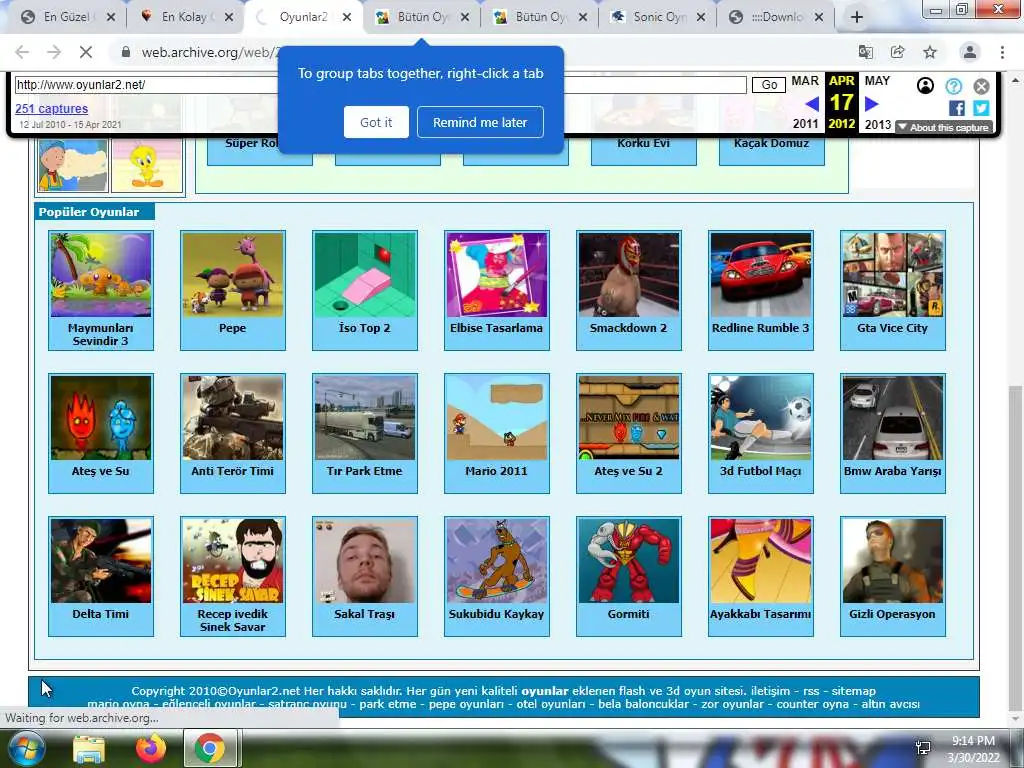Select the MAY 2013 capture month

pos(877,102)
